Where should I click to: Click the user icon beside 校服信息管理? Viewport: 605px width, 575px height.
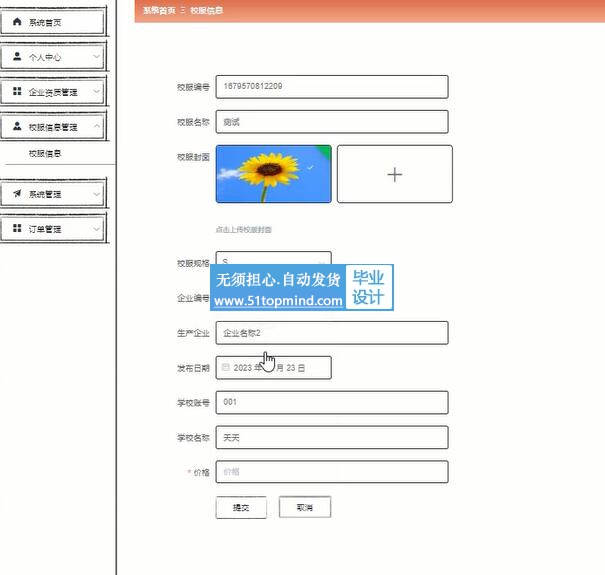17,126
